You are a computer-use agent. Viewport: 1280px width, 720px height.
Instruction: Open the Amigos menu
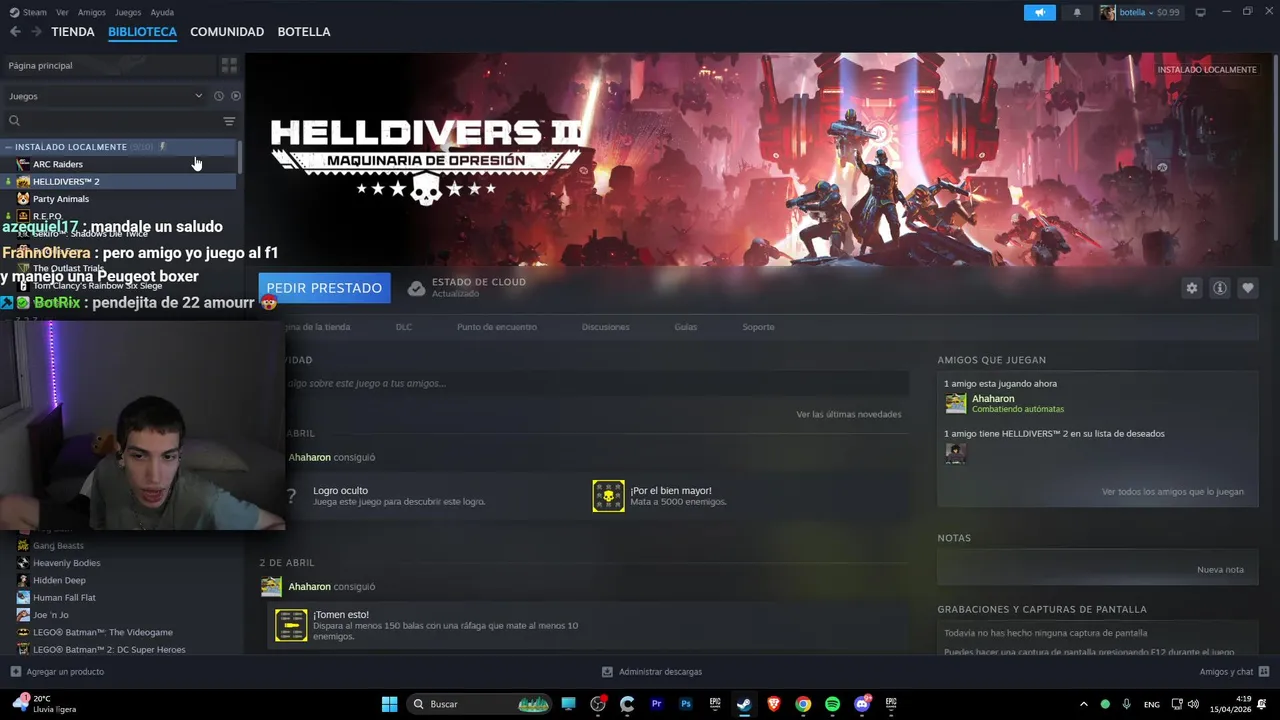click(x=92, y=12)
